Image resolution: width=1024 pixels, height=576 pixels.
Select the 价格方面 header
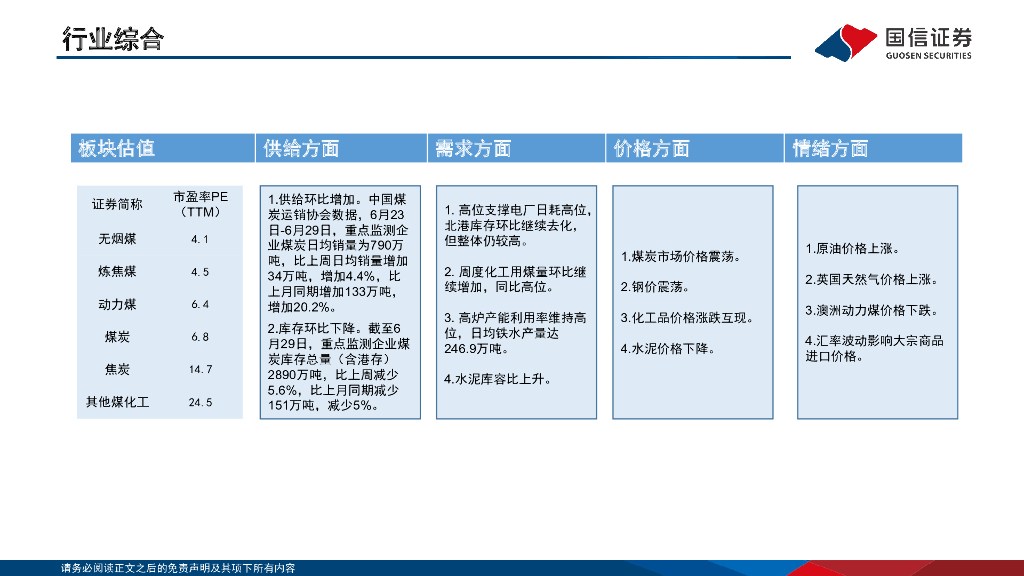point(695,148)
